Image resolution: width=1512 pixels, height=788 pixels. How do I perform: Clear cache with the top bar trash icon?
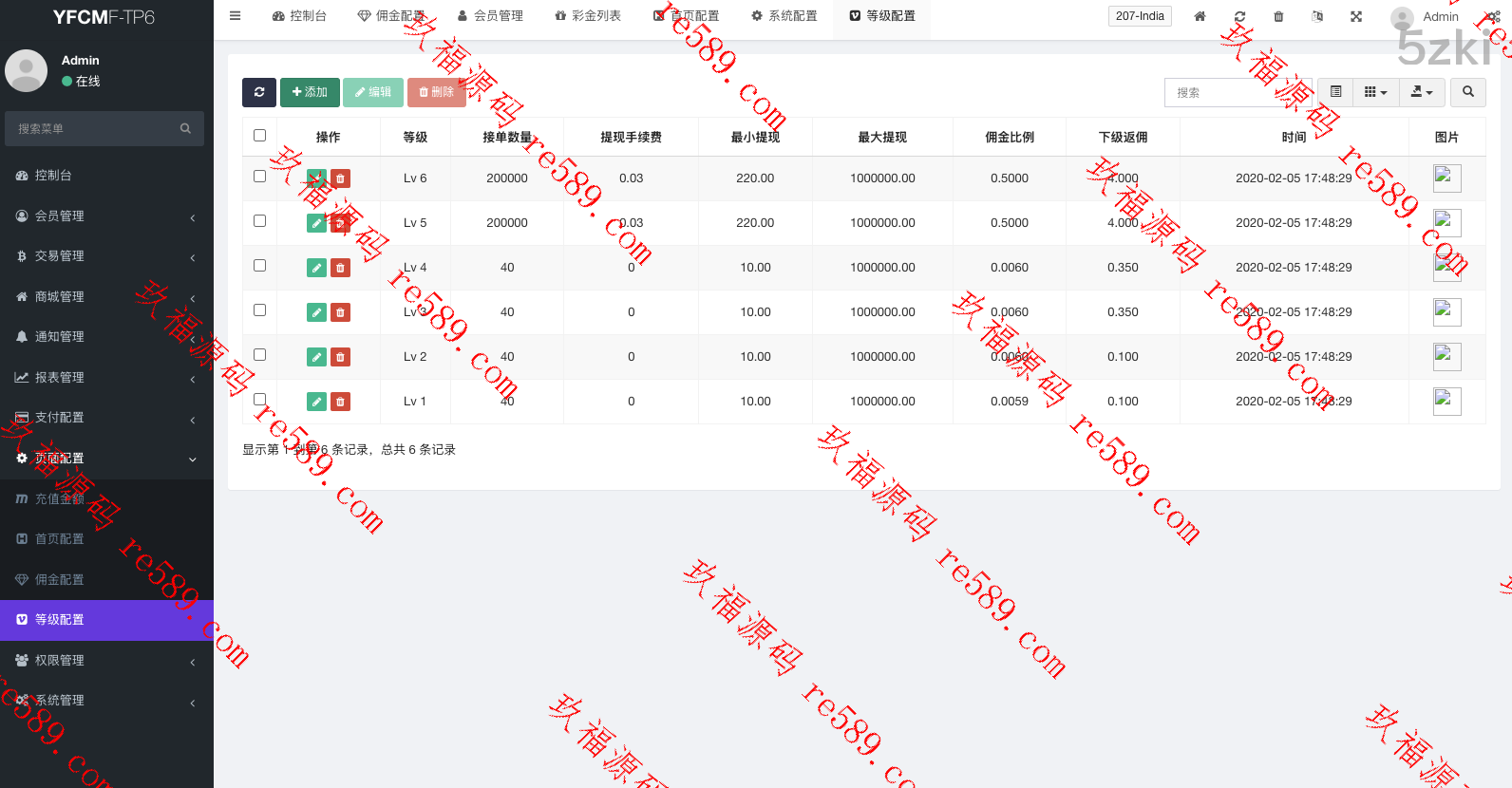coord(1278,16)
